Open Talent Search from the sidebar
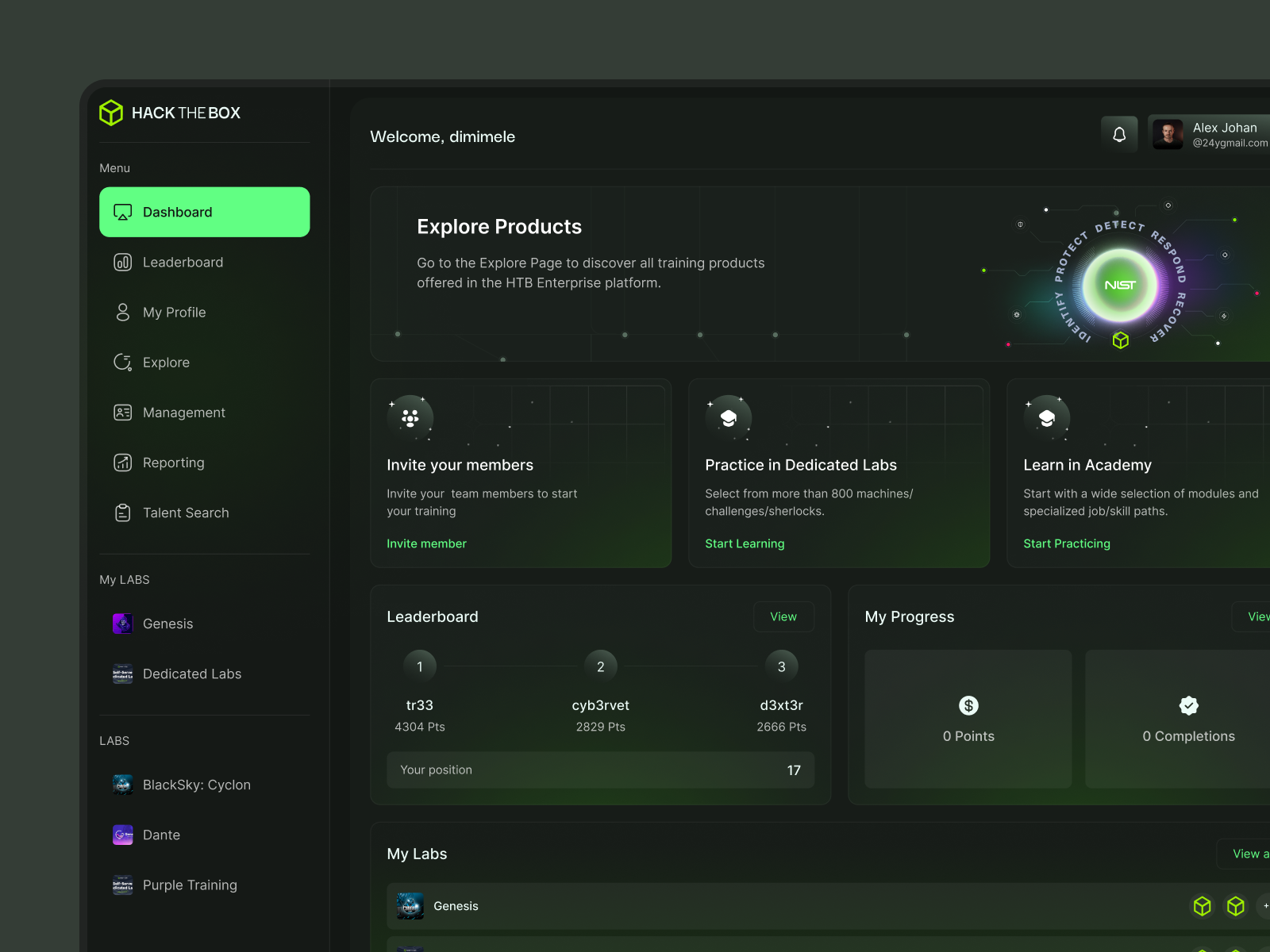The width and height of the screenshot is (1270, 952). pos(185,513)
